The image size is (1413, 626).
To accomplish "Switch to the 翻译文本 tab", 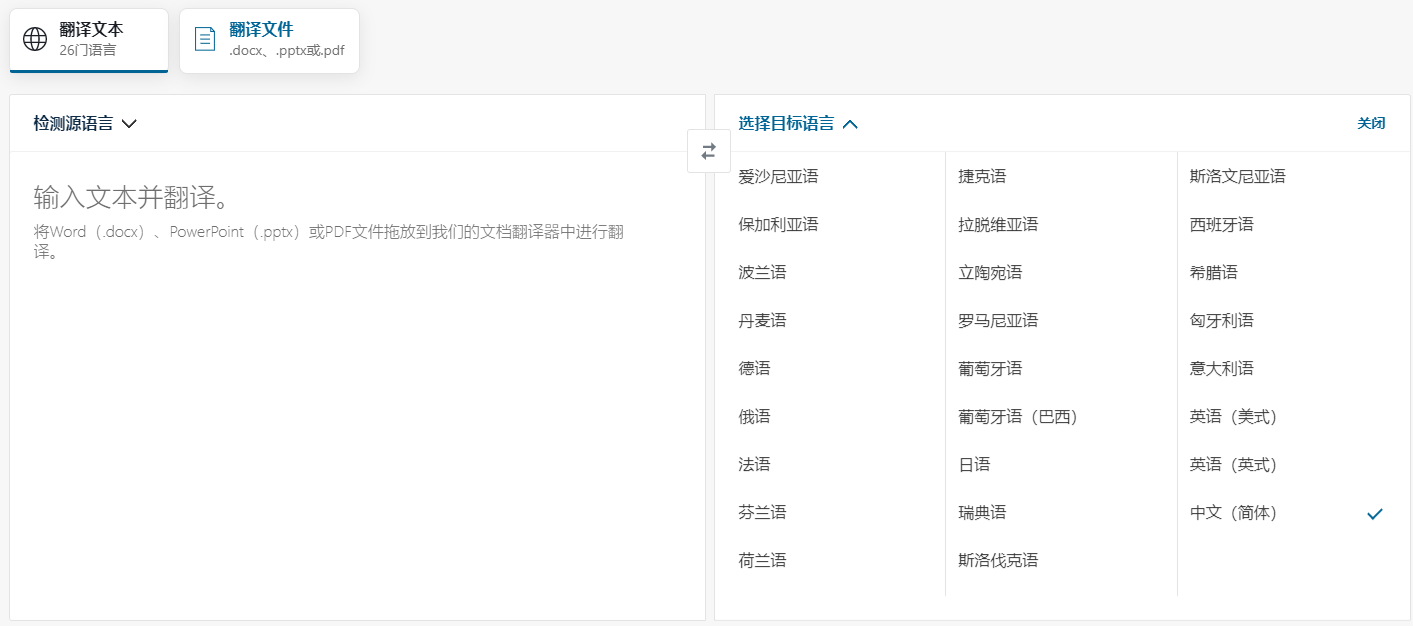I will [88, 40].
